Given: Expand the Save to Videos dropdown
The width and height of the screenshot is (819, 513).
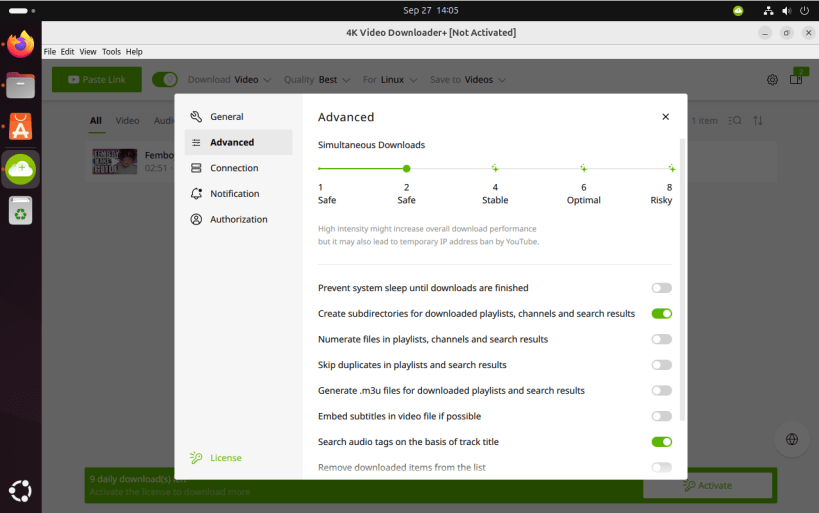Looking at the screenshot, I should point(467,79).
